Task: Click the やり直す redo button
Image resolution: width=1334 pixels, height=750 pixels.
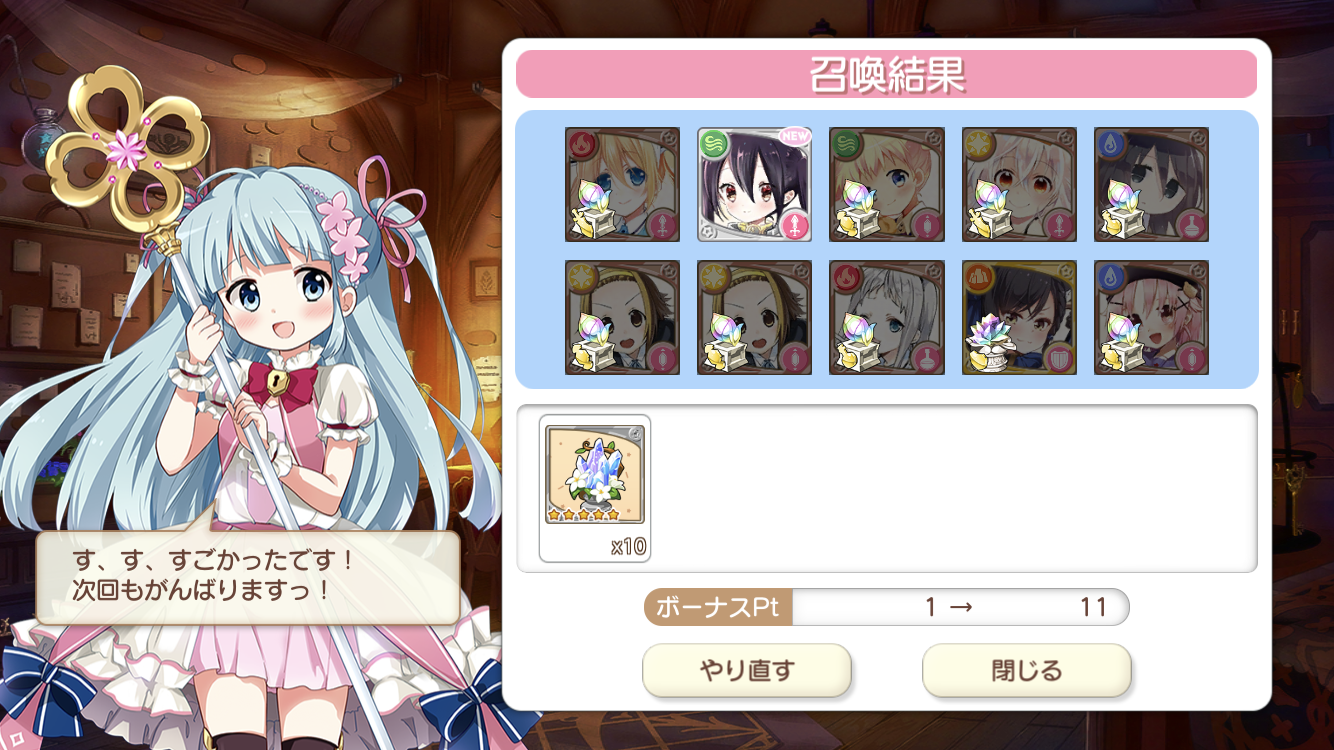Action: [746, 670]
